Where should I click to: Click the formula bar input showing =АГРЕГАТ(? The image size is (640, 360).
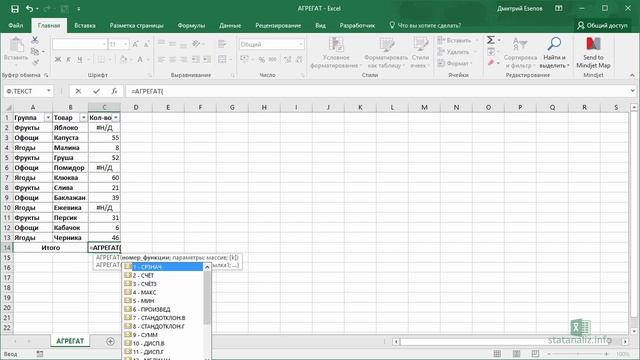point(376,91)
